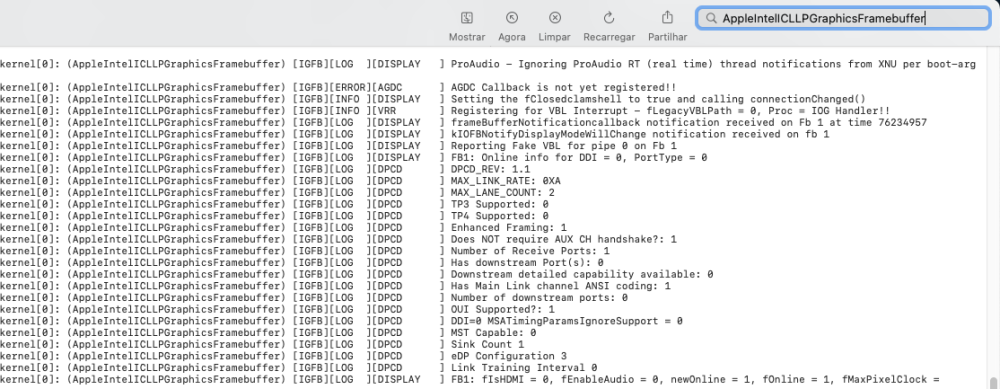Select the fClosedclamshell connectionChanged log line
1000x389 pixels.
pyautogui.click(x=433, y=99)
